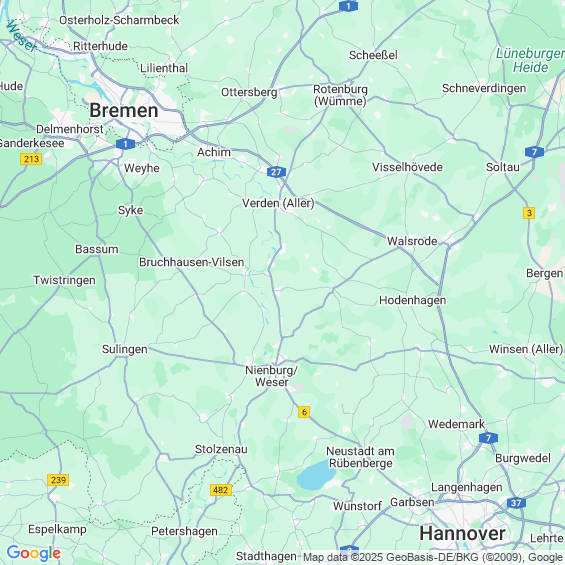
Task: Click the Nienburg/Weser town label
Action: click(x=271, y=376)
